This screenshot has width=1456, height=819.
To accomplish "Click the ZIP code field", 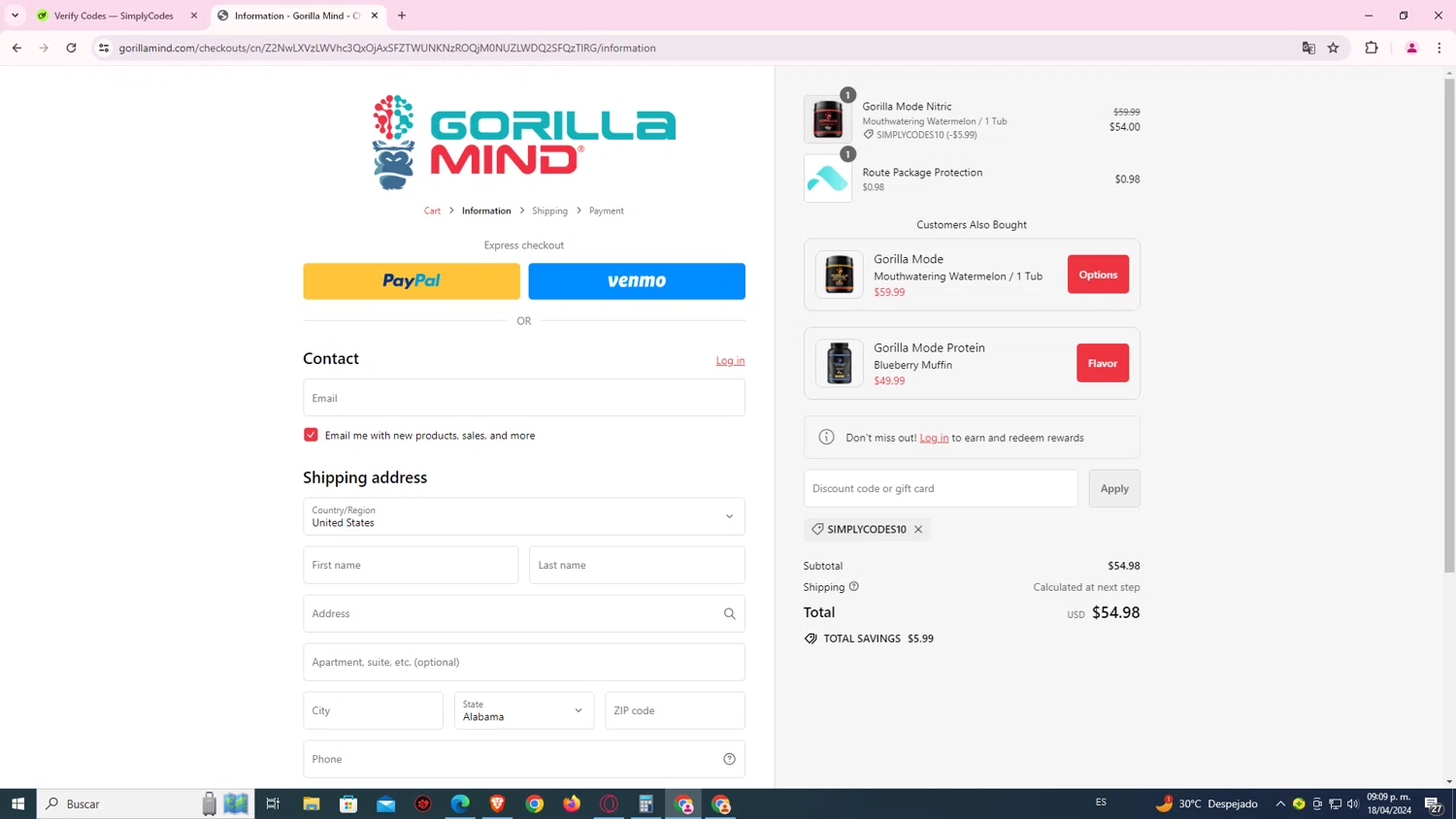I will click(x=675, y=710).
